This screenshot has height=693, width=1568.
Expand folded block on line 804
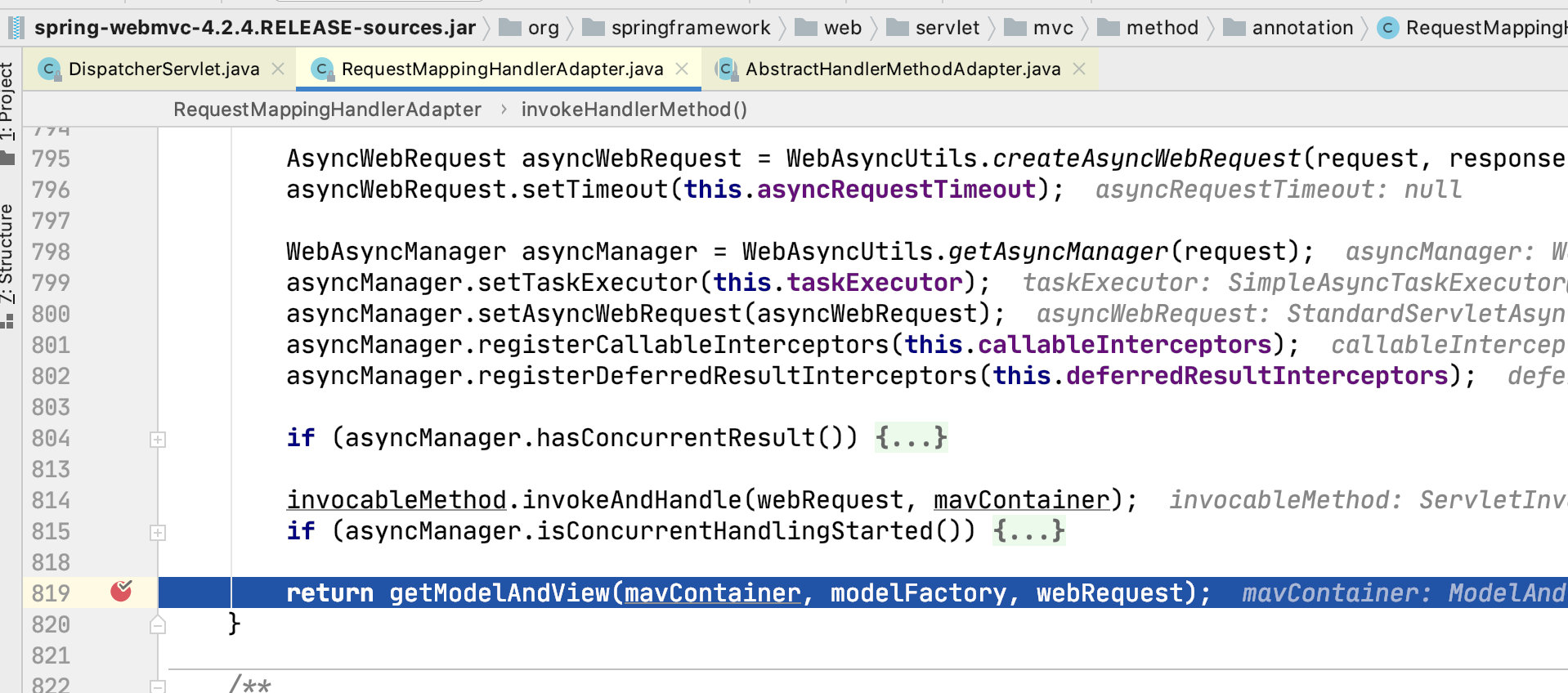pyautogui.click(x=158, y=440)
